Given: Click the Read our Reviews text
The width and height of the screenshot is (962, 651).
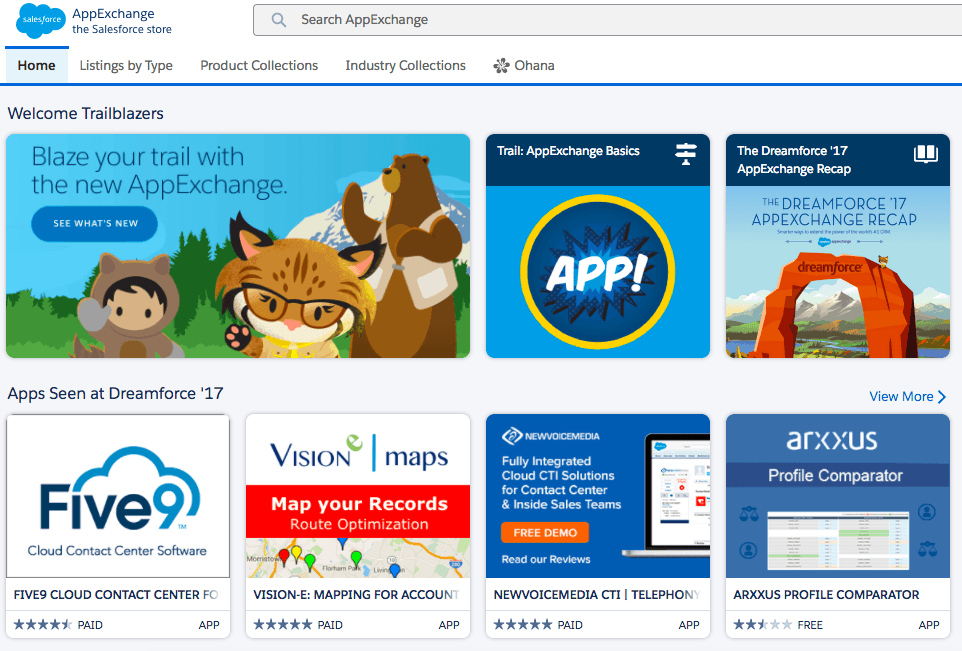Looking at the screenshot, I should 546,560.
